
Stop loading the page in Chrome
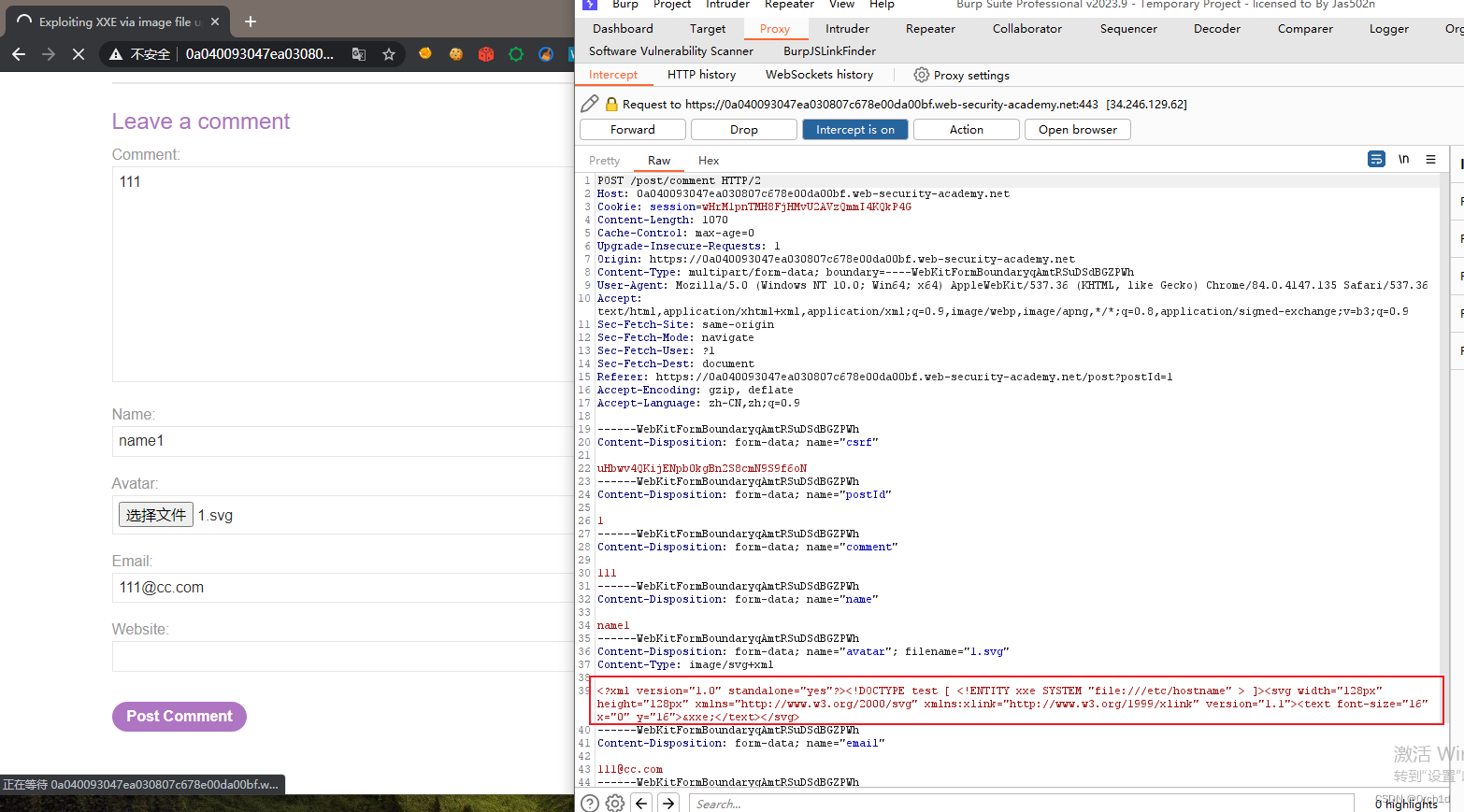(79, 54)
